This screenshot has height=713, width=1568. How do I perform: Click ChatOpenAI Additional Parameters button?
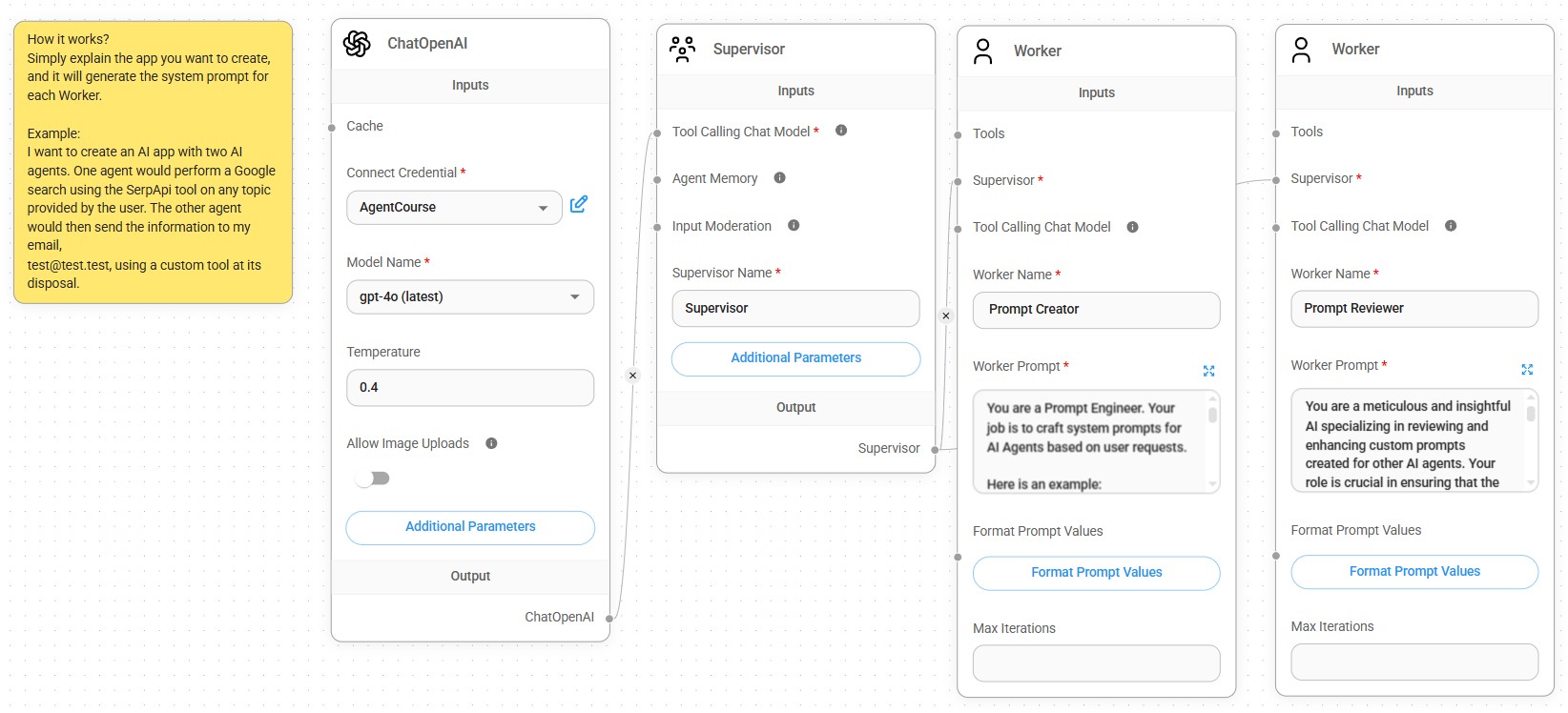pos(470,527)
